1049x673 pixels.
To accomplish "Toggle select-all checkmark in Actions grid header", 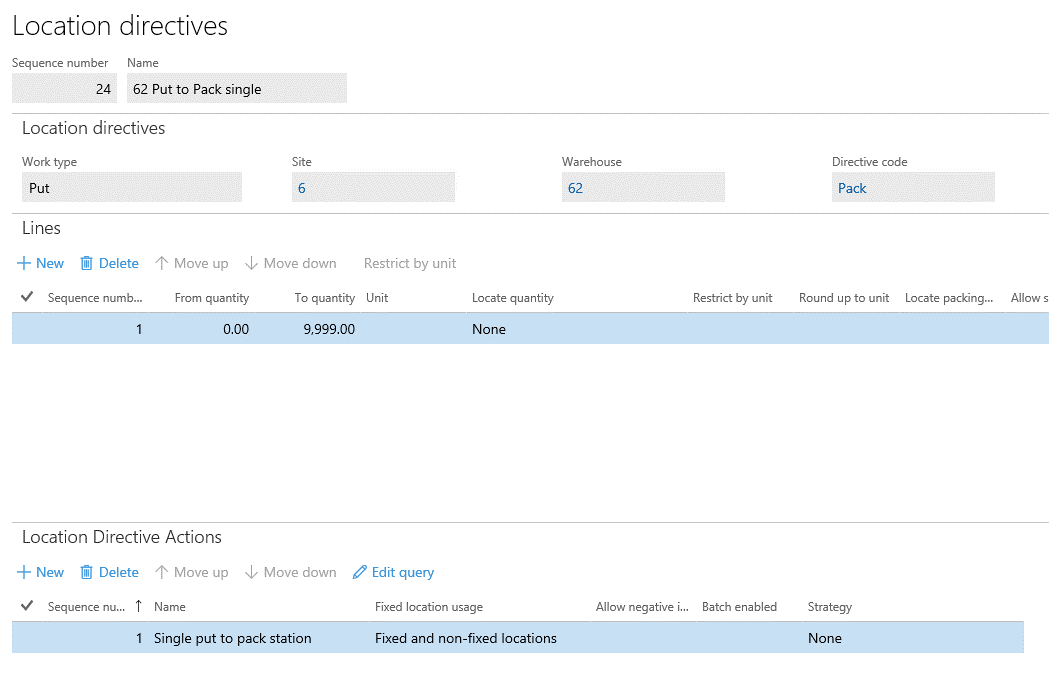I will tap(27, 606).
